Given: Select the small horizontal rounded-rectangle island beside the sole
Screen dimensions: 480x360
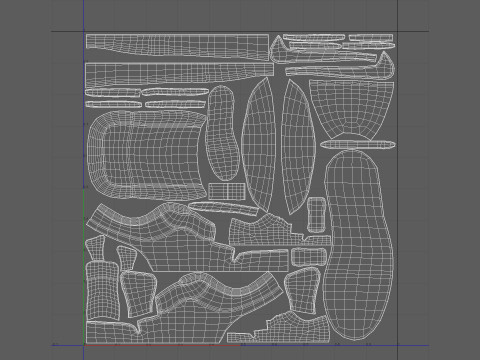Looking at the screenshot, I should pos(309,257).
